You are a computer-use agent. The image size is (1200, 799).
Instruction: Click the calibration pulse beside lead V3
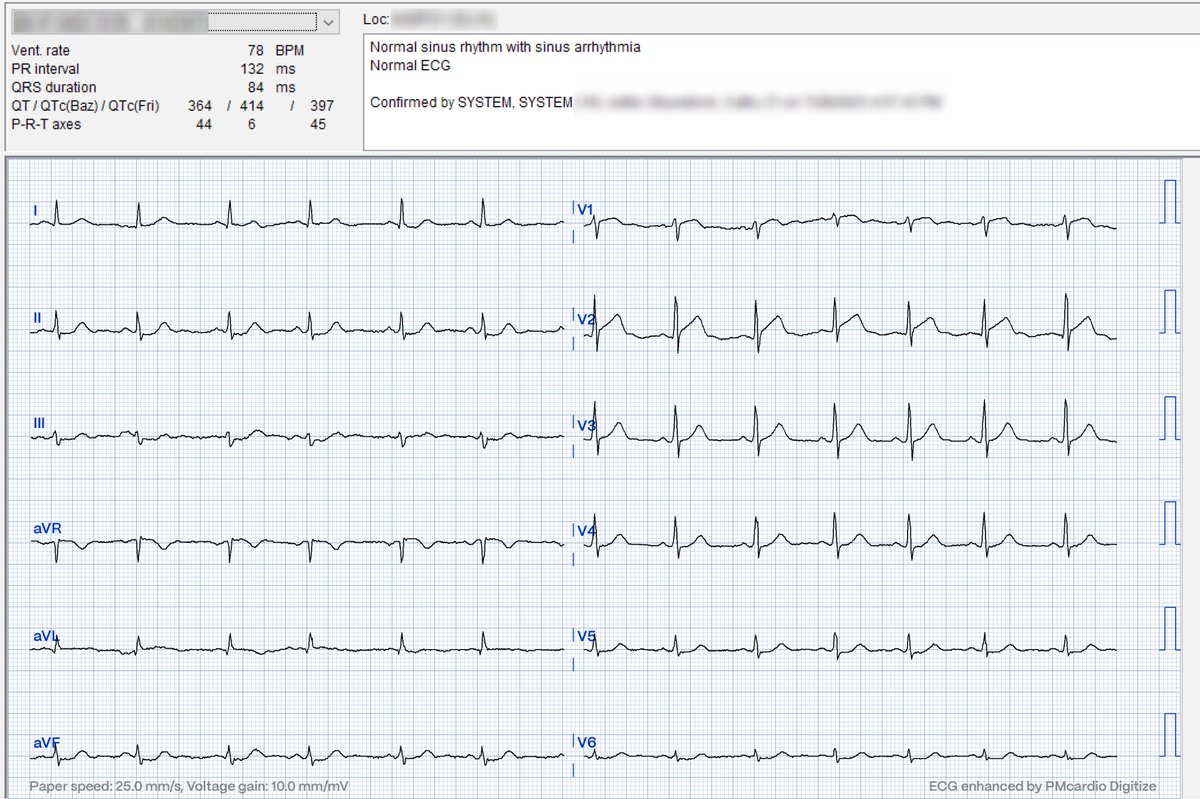tap(1172, 418)
